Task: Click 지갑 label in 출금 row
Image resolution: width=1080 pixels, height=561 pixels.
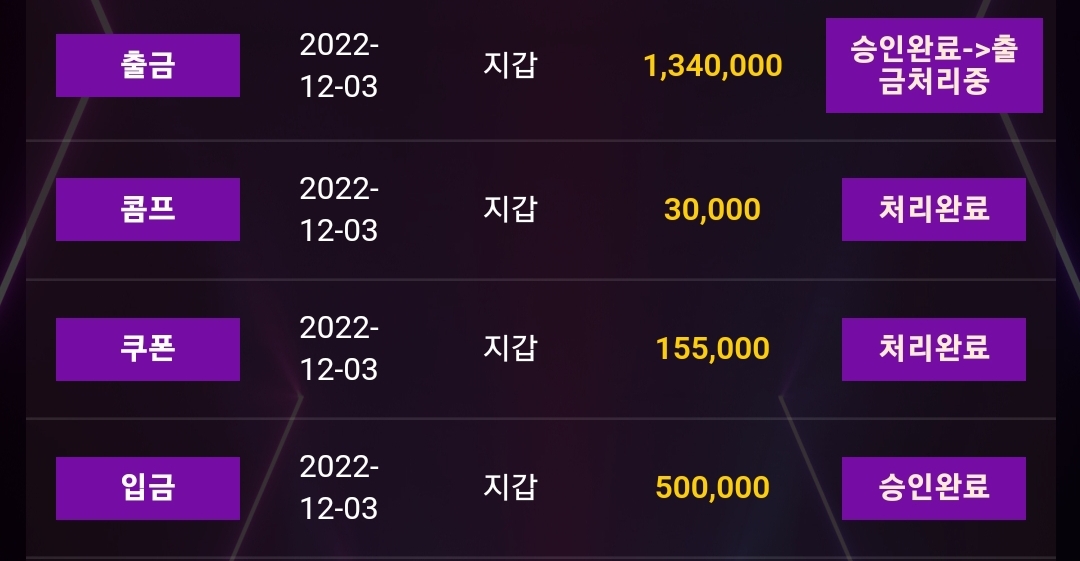Action: click(x=510, y=65)
